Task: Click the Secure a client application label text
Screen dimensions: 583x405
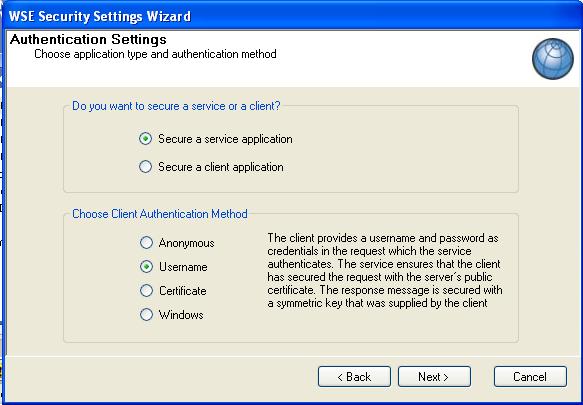Action: click(x=221, y=167)
